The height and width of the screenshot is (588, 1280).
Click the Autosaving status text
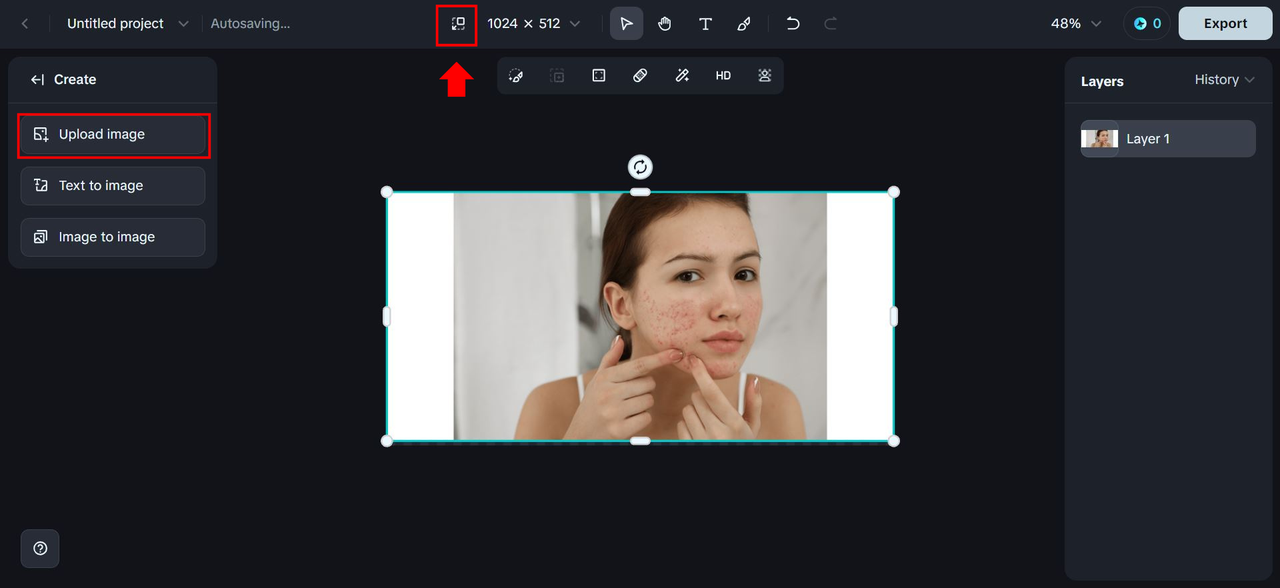coord(250,23)
